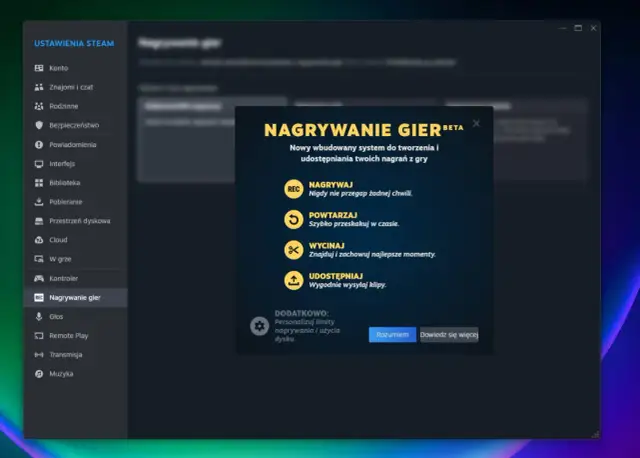Select the Nagrywanie gier sidebar item
The height and width of the screenshot is (458, 640).
point(76,298)
